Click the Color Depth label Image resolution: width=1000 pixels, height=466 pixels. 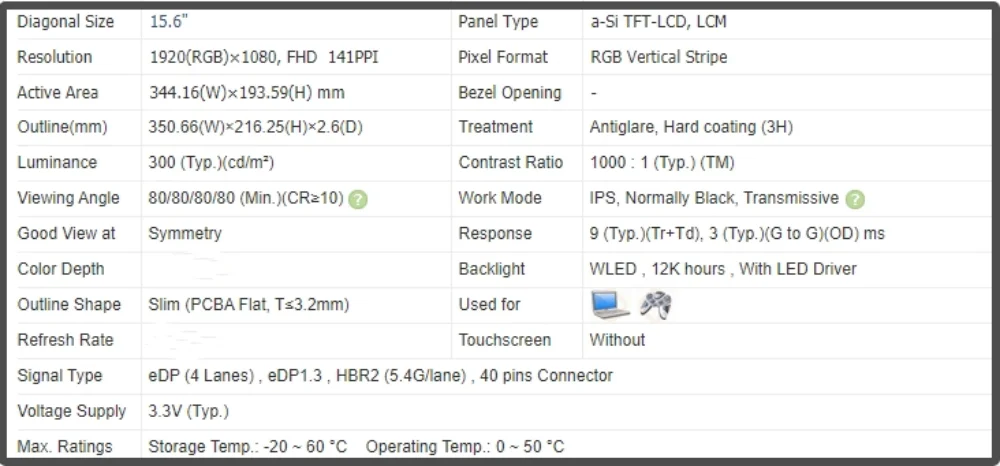61,269
